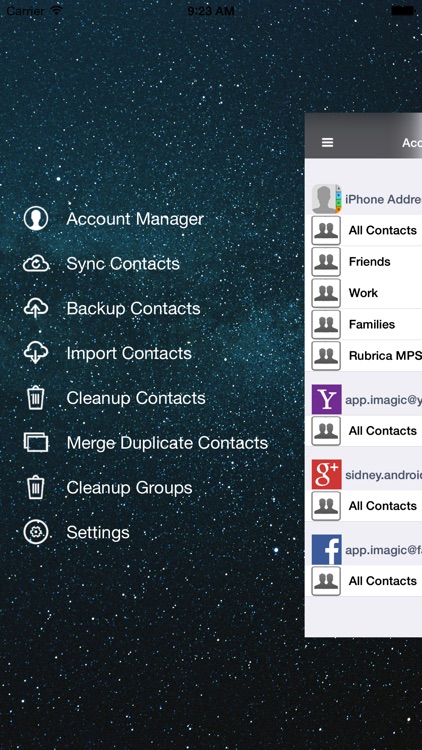Open Account Manager from the menu
422x750 pixels.
(x=135, y=219)
